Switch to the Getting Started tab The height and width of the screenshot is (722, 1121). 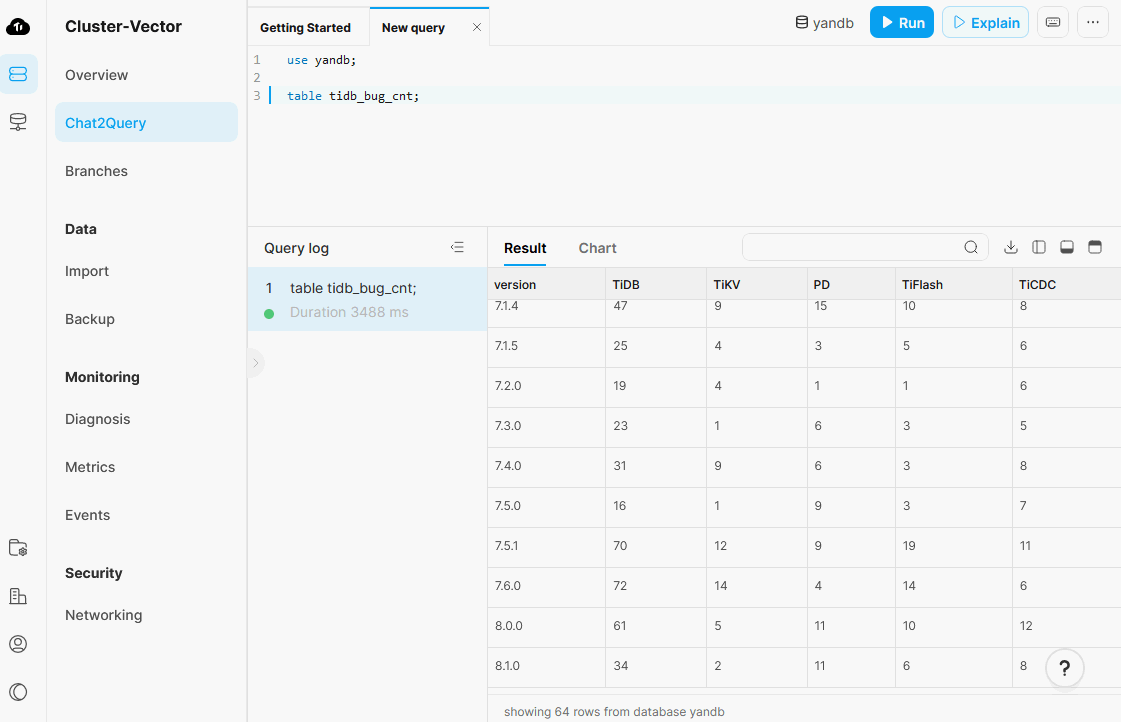click(x=305, y=28)
